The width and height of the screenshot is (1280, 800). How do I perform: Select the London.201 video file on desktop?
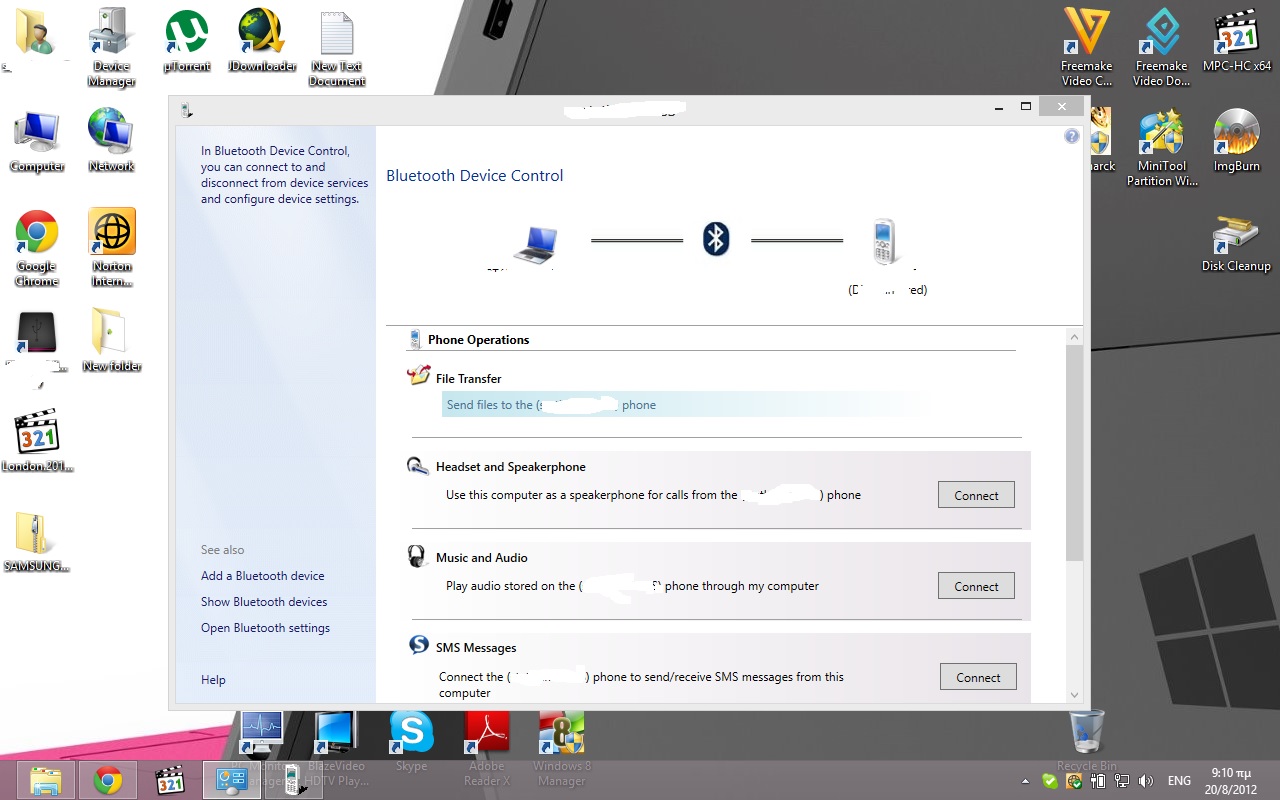(37, 440)
